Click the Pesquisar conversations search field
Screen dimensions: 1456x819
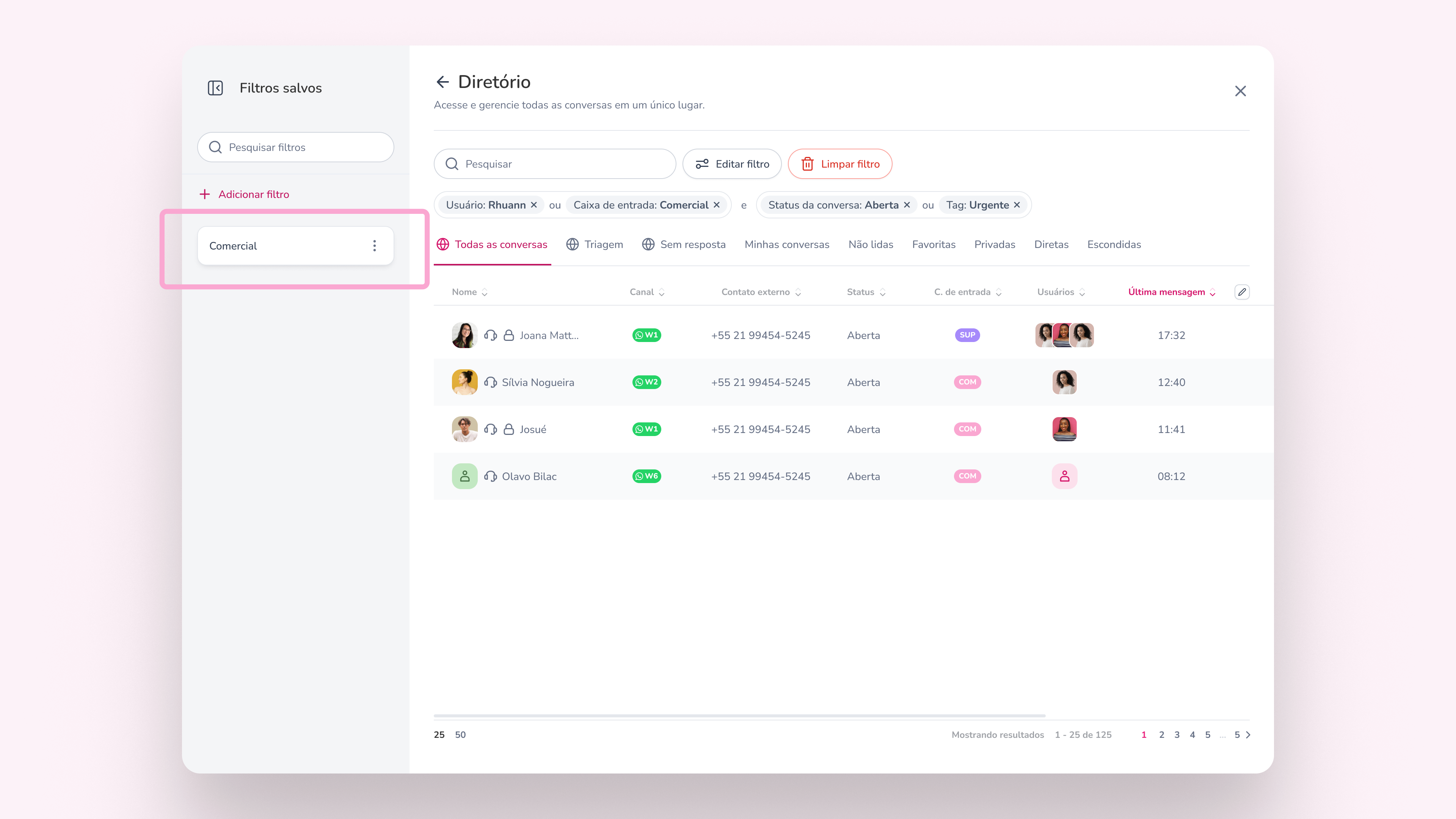tap(555, 164)
